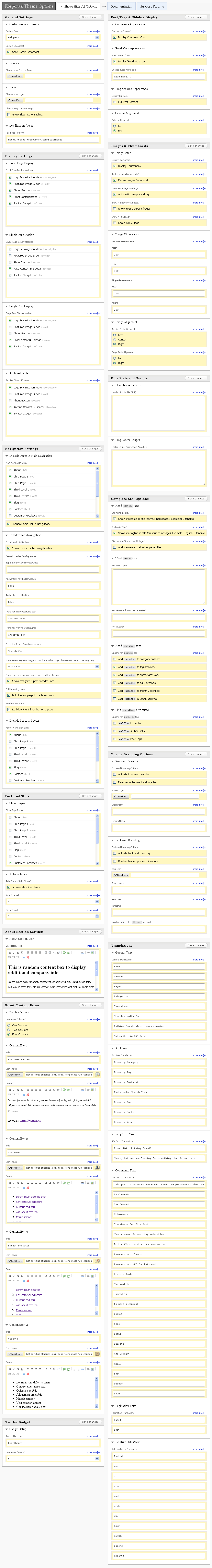Select Left sidebar alignment radio
Viewport: 212px width, 1568px height.
(x=114, y=126)
